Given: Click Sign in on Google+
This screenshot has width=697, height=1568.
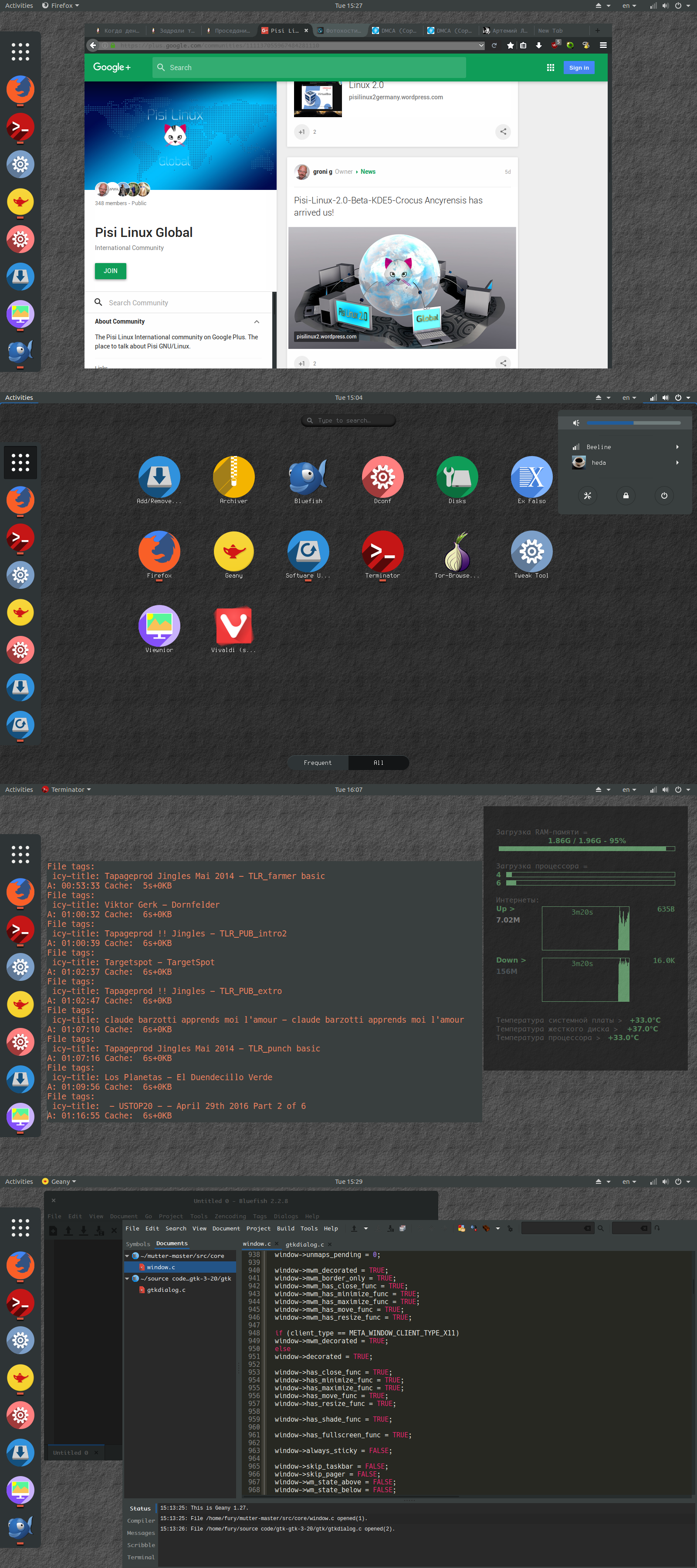Looking at the screenshot, I should pos(579,68).
